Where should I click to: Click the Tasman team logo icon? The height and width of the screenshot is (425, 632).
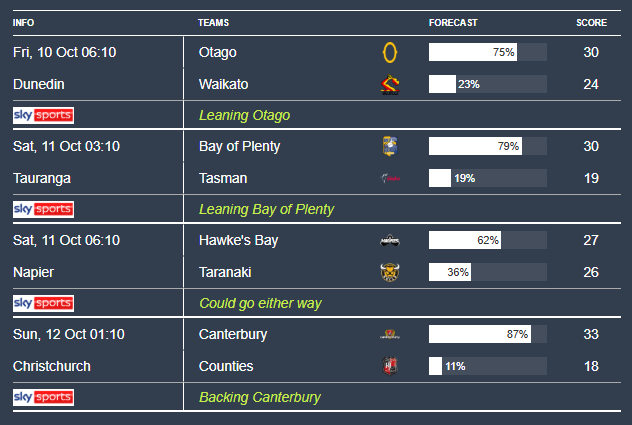point(390,179)
